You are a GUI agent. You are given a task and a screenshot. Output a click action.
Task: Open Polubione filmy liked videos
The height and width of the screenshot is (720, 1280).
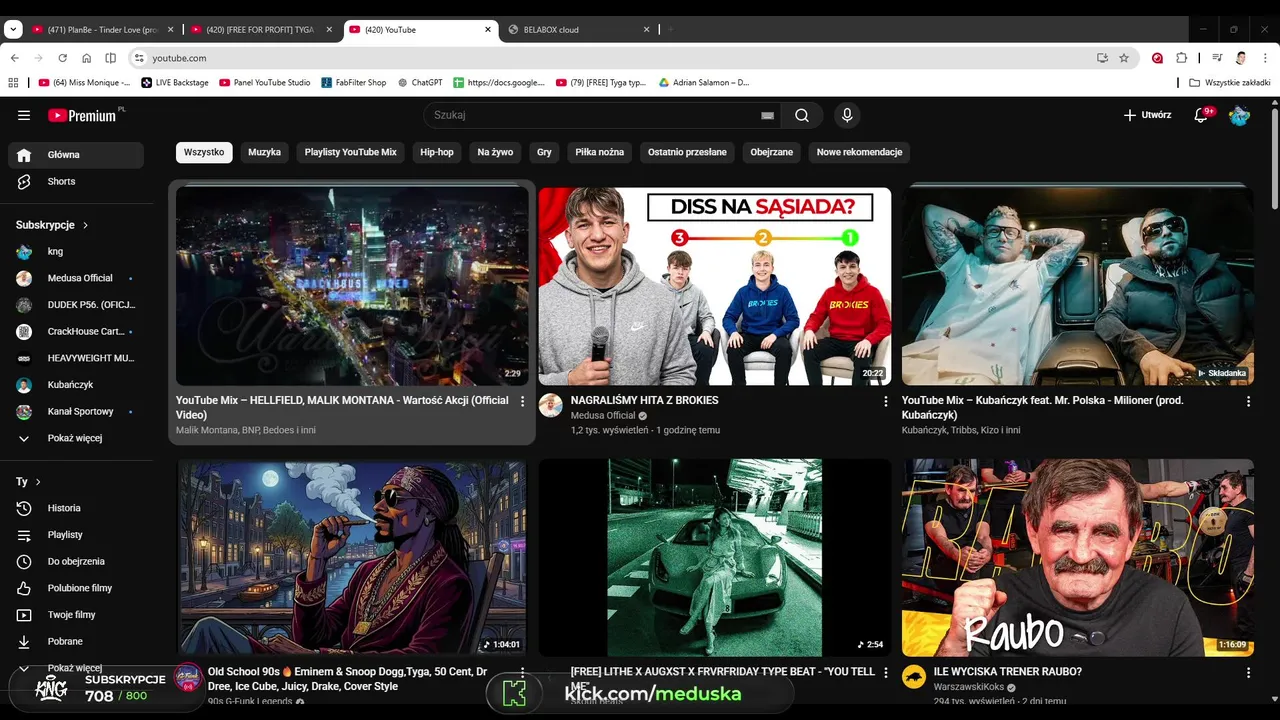point(76,588)
